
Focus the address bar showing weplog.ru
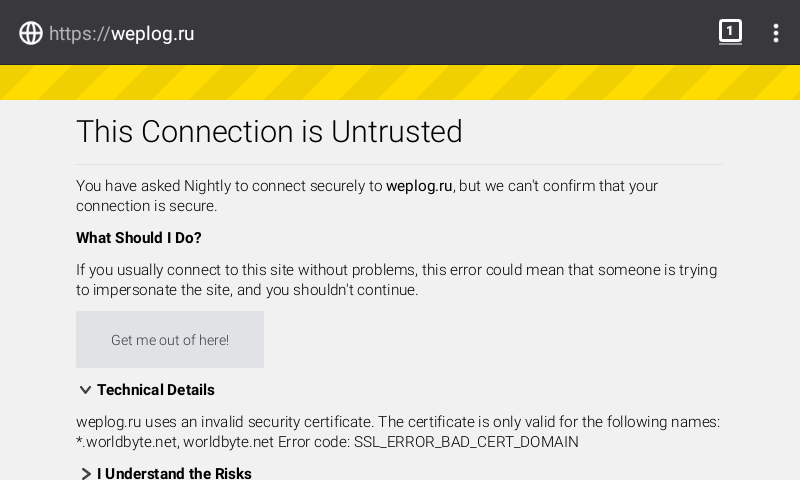point(300,33)
